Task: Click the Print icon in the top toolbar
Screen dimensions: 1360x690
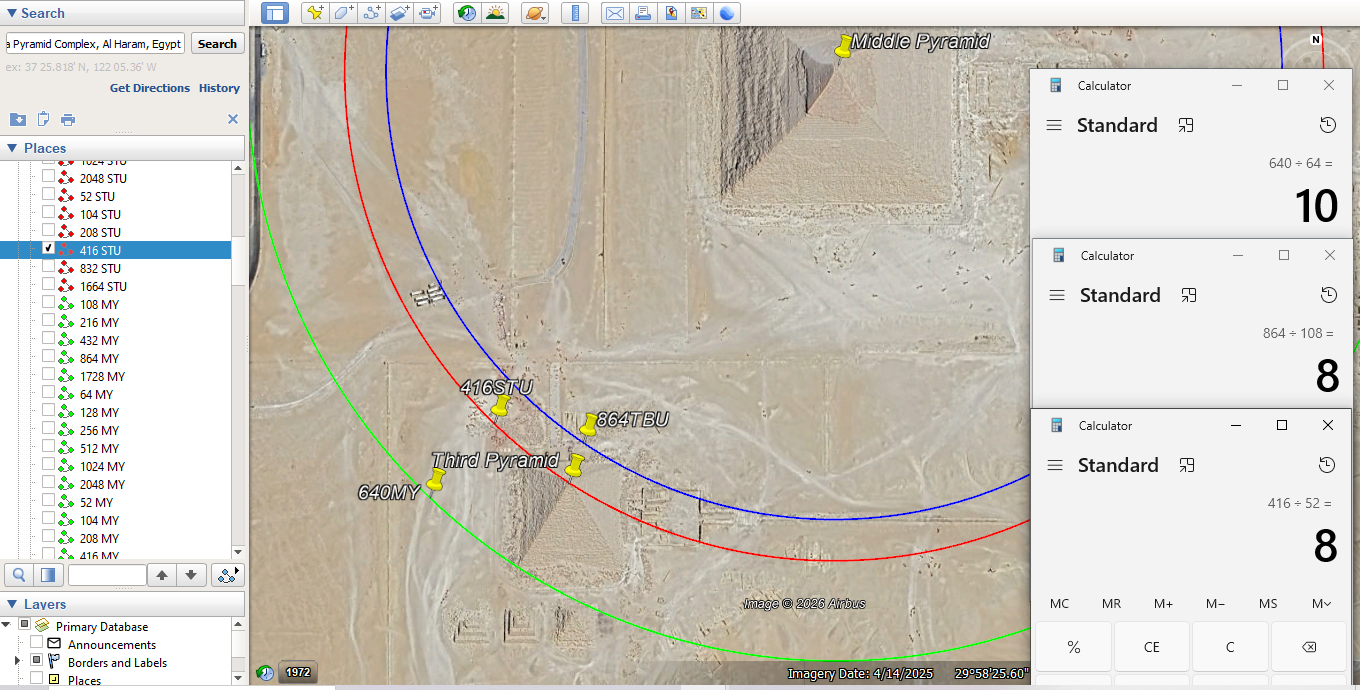Action: [643, 13]
